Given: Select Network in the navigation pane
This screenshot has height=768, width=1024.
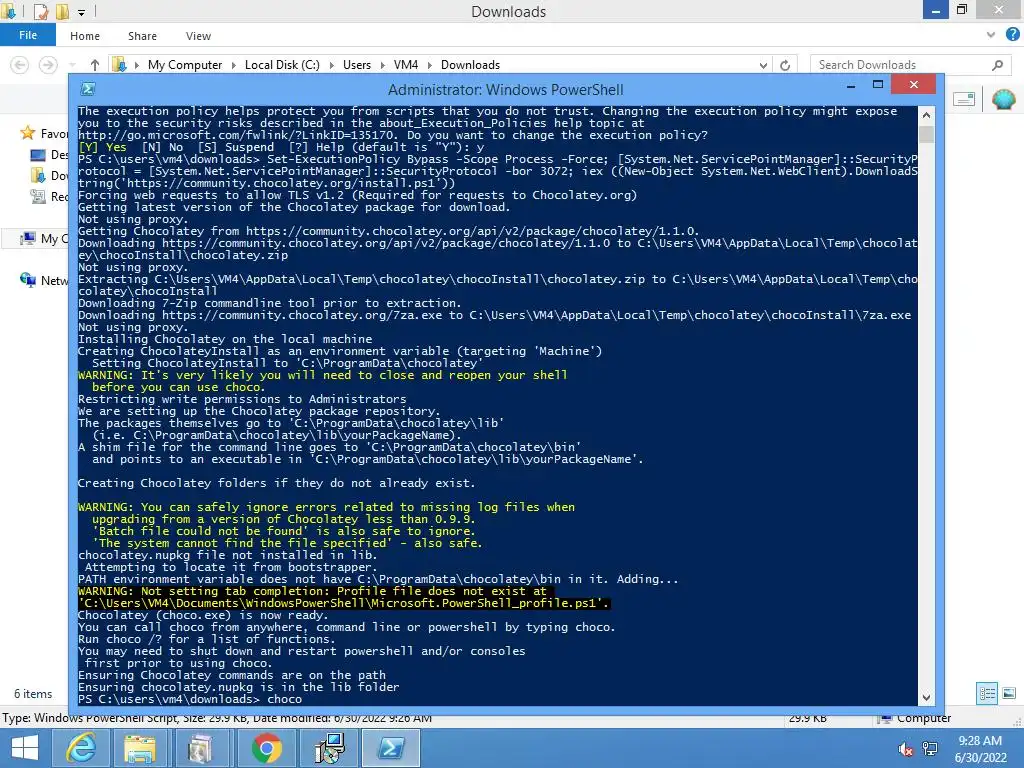Looking at the screenshot, I should coord(44,280).
